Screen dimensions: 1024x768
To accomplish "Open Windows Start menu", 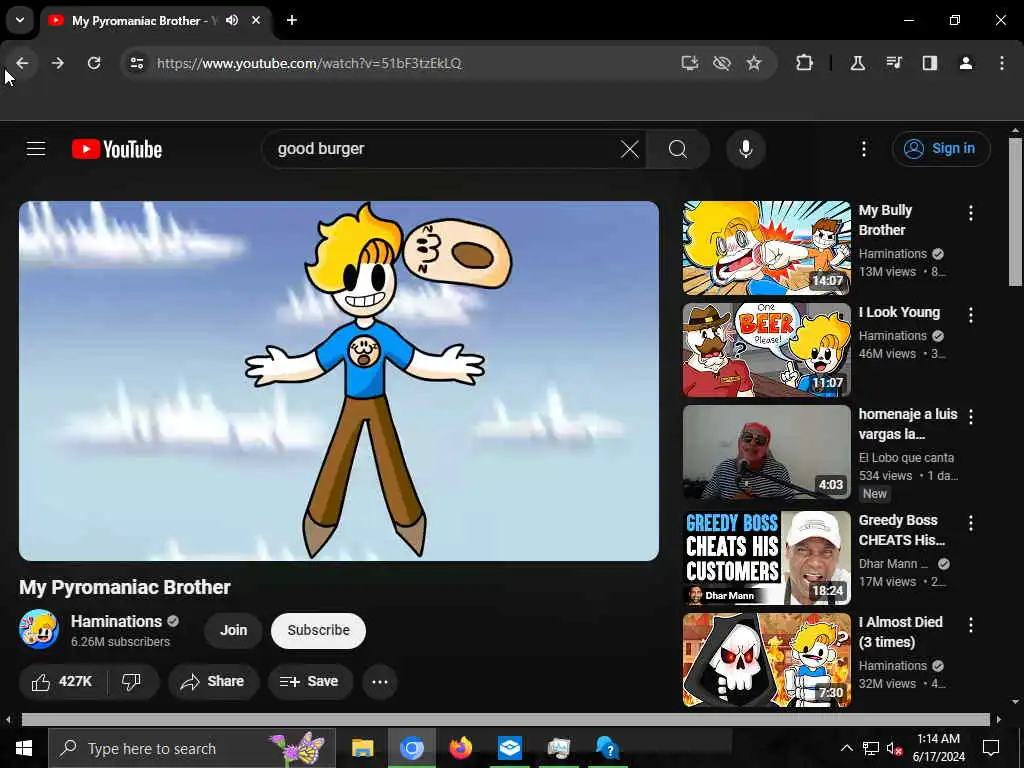I will [24, 748].
